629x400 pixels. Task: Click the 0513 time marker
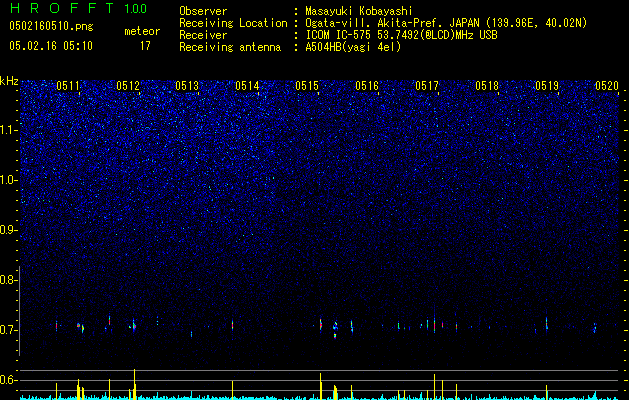click(187, 86)
